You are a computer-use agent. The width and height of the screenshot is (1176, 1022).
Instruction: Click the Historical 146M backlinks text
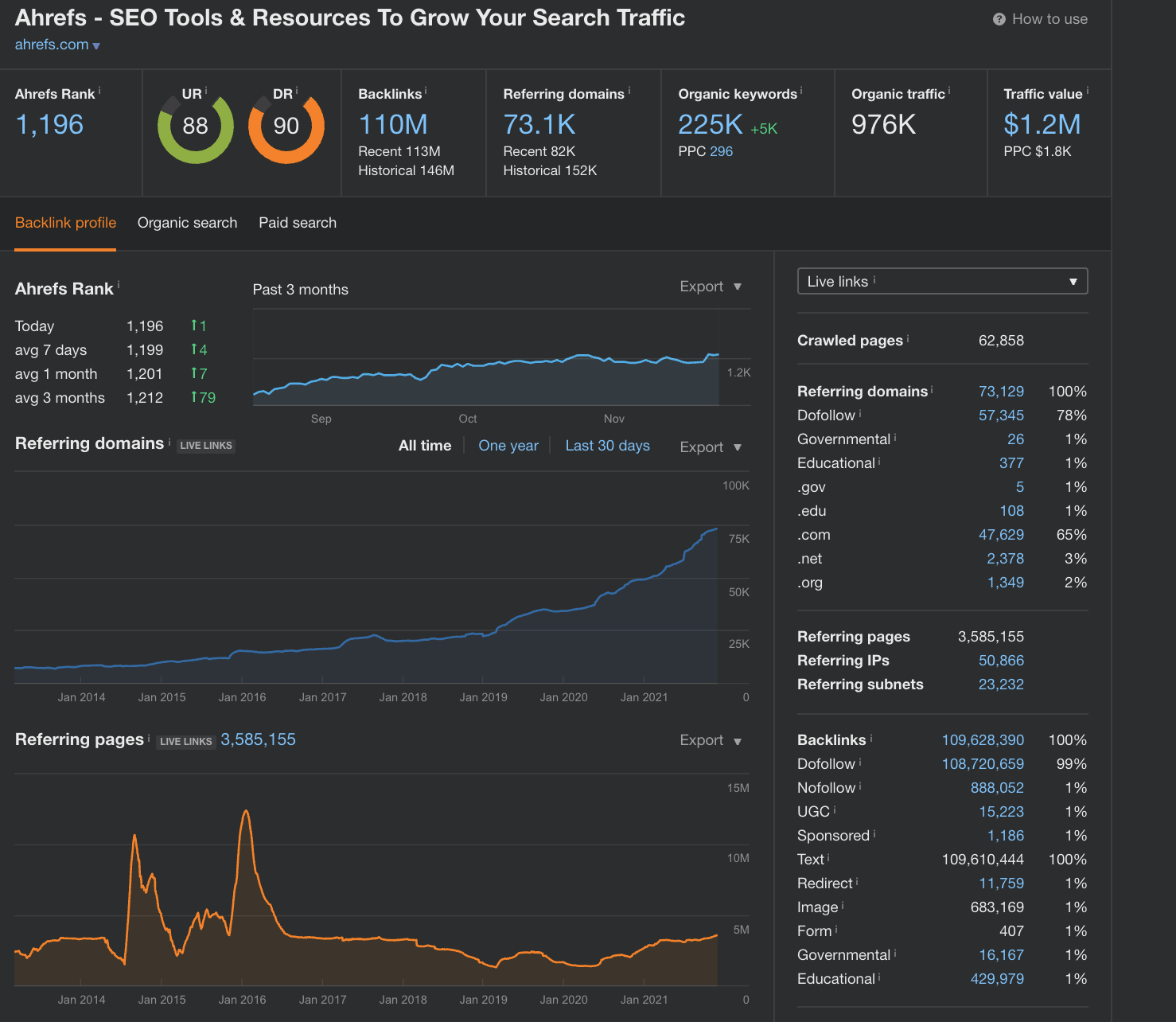point(406,170)
